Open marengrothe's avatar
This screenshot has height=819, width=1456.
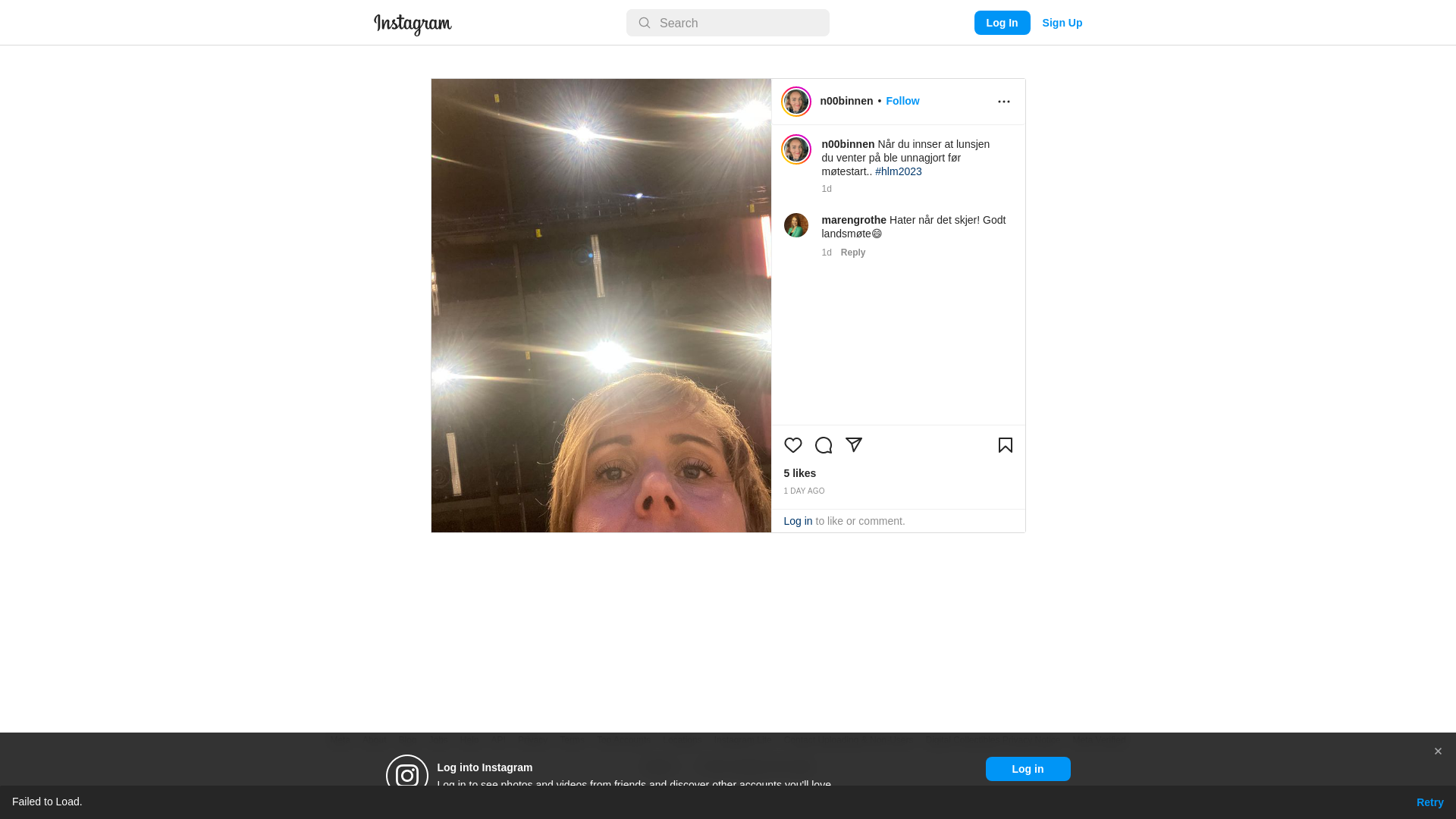point(796,225)
